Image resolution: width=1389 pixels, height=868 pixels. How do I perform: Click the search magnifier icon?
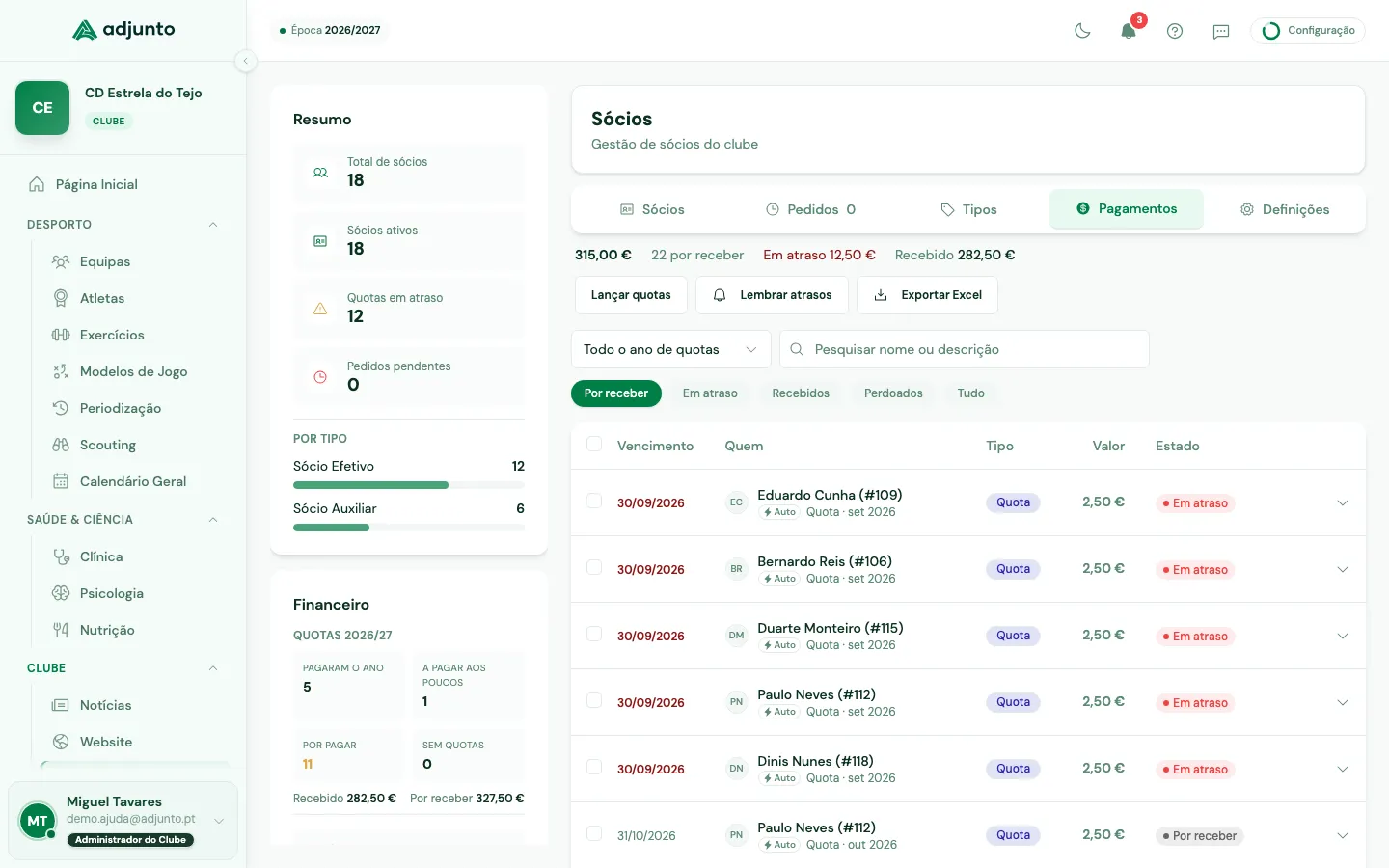(797, 349)
